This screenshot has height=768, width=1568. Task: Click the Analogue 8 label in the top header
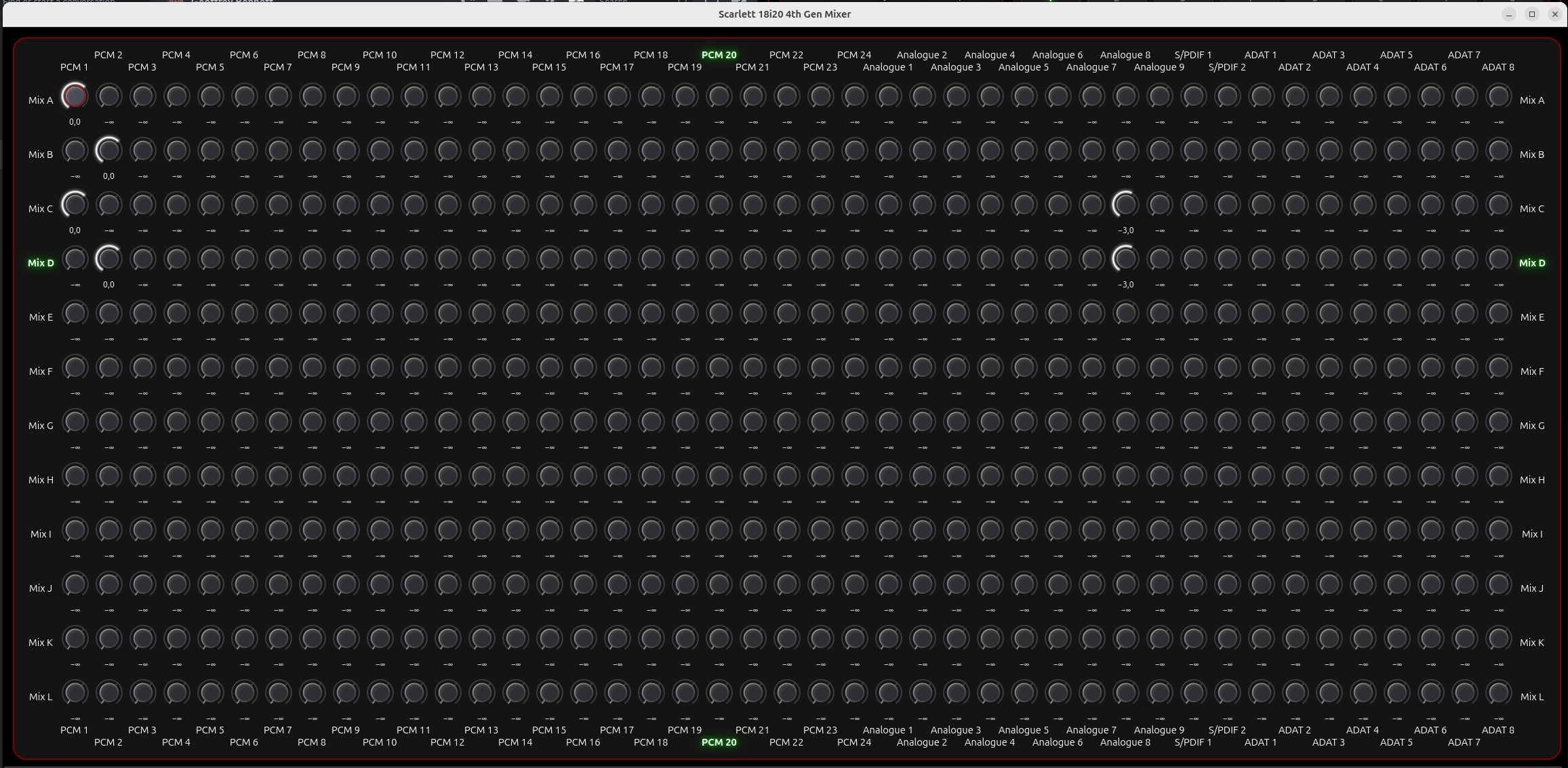point(1125,55)
